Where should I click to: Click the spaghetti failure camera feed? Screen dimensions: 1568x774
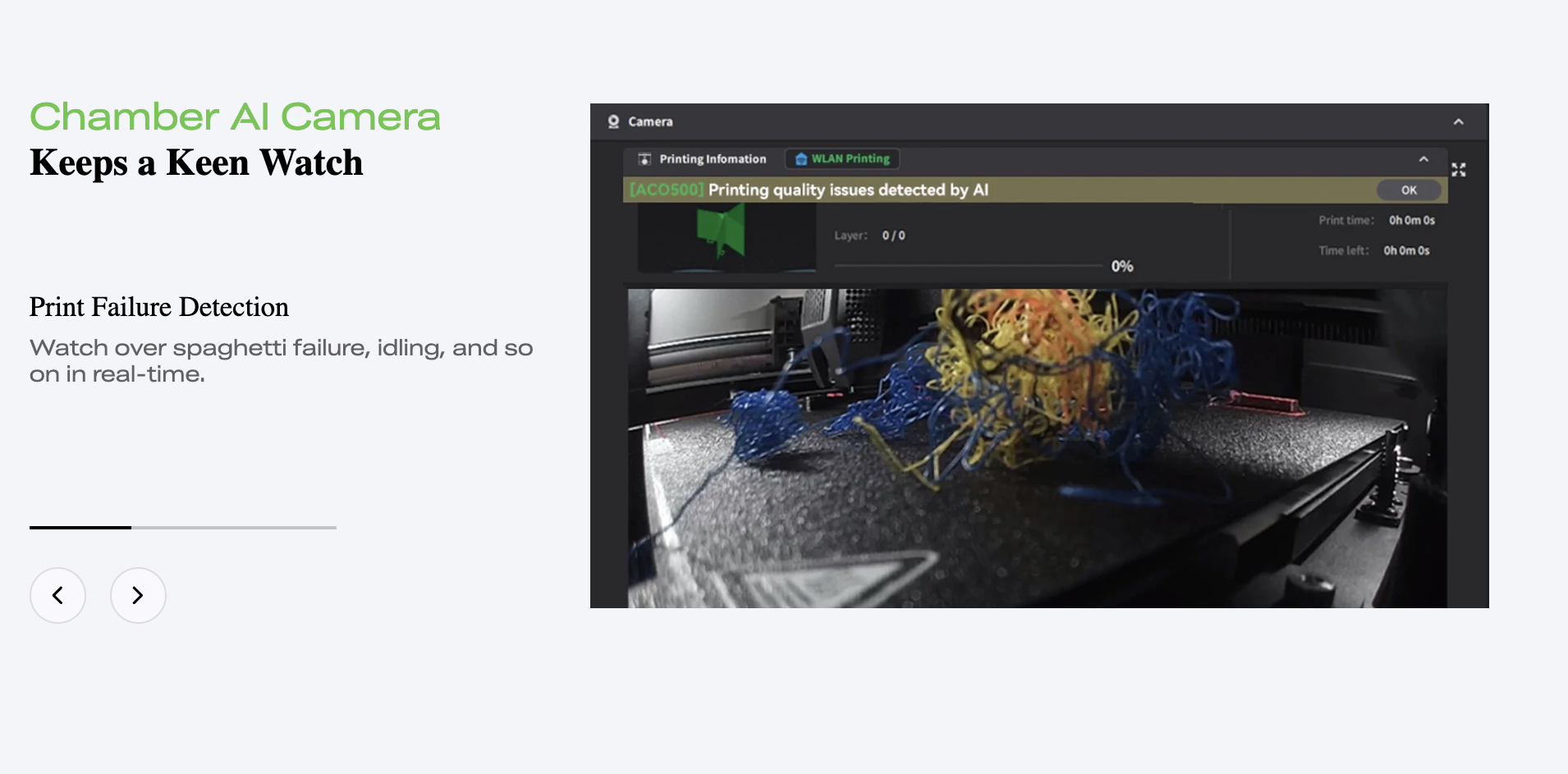[x=1037, y=447]
